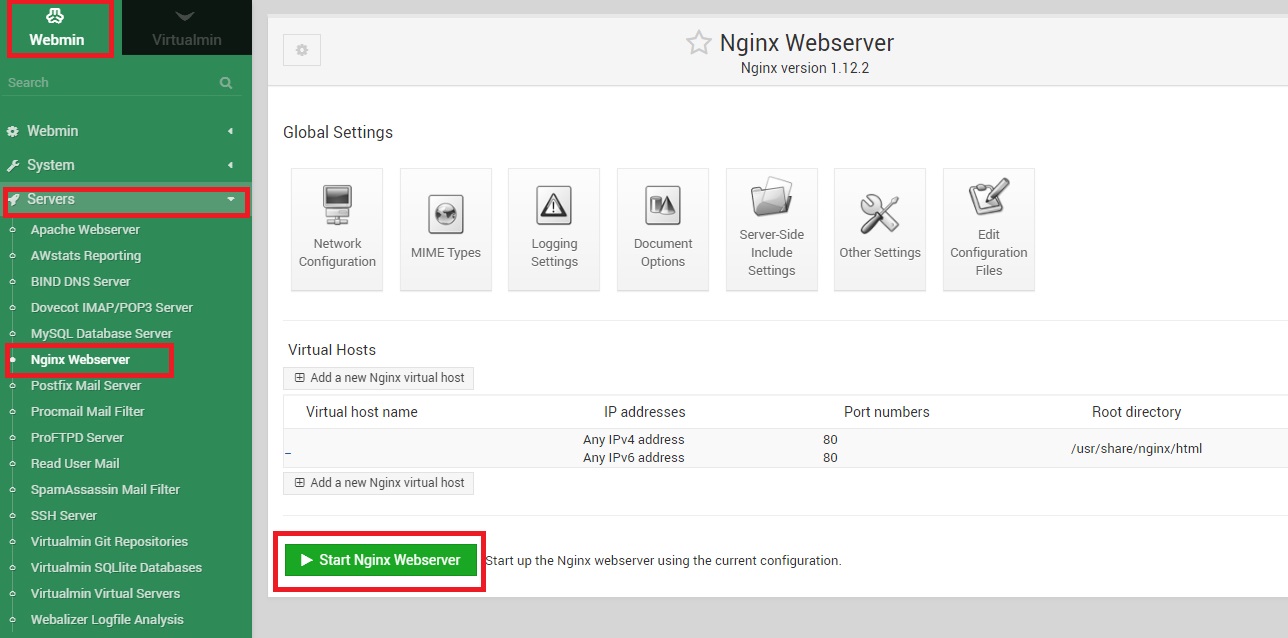Expand the Webmin menu category
Image resolution: width=1288 pixels, height=638 pixels.
tap(126, 131)
